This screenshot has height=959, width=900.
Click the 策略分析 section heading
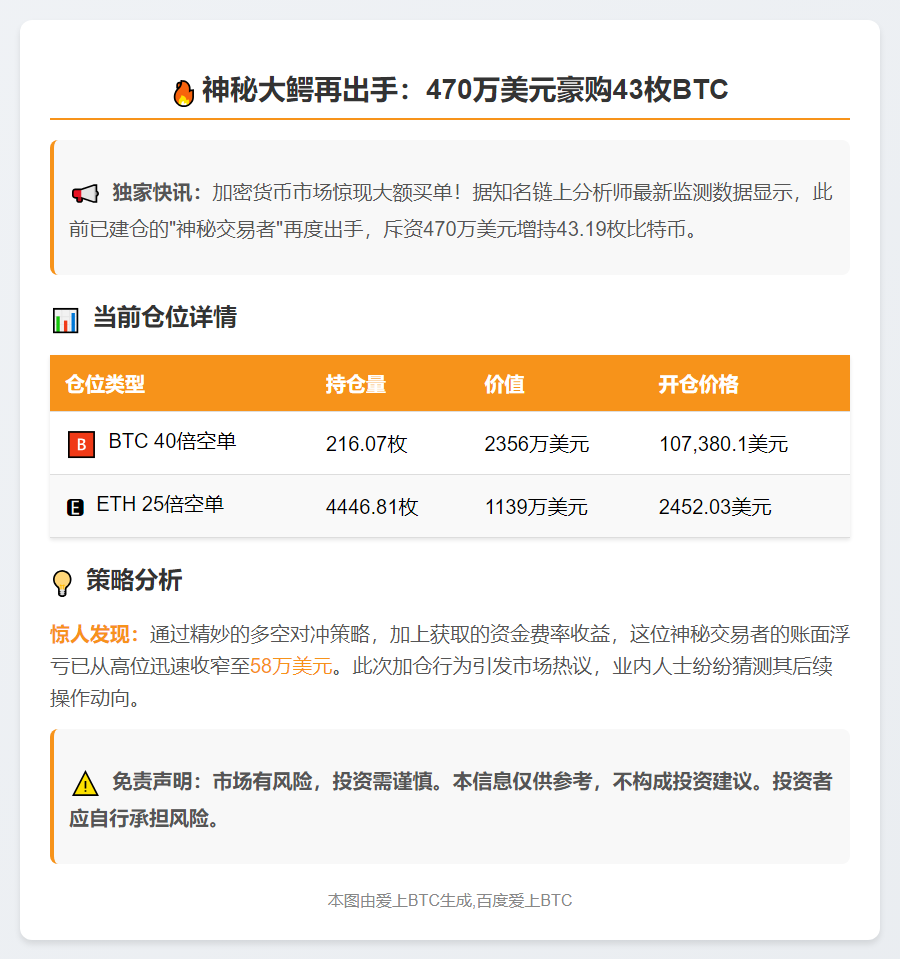click(134, 580)
